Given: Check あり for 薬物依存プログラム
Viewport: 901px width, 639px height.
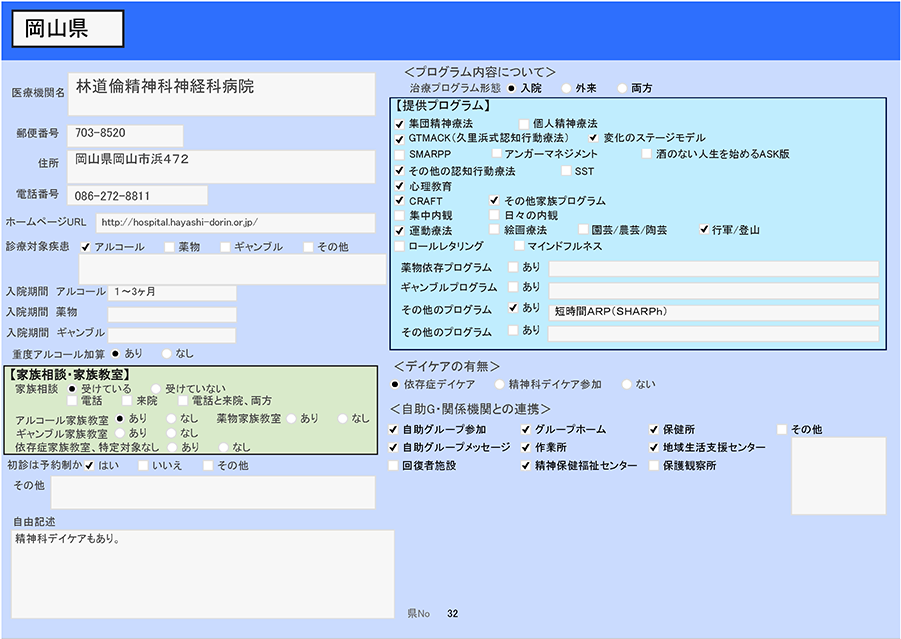Looking at the screenshot, I should pyautogui.click(x=513, y=267).
